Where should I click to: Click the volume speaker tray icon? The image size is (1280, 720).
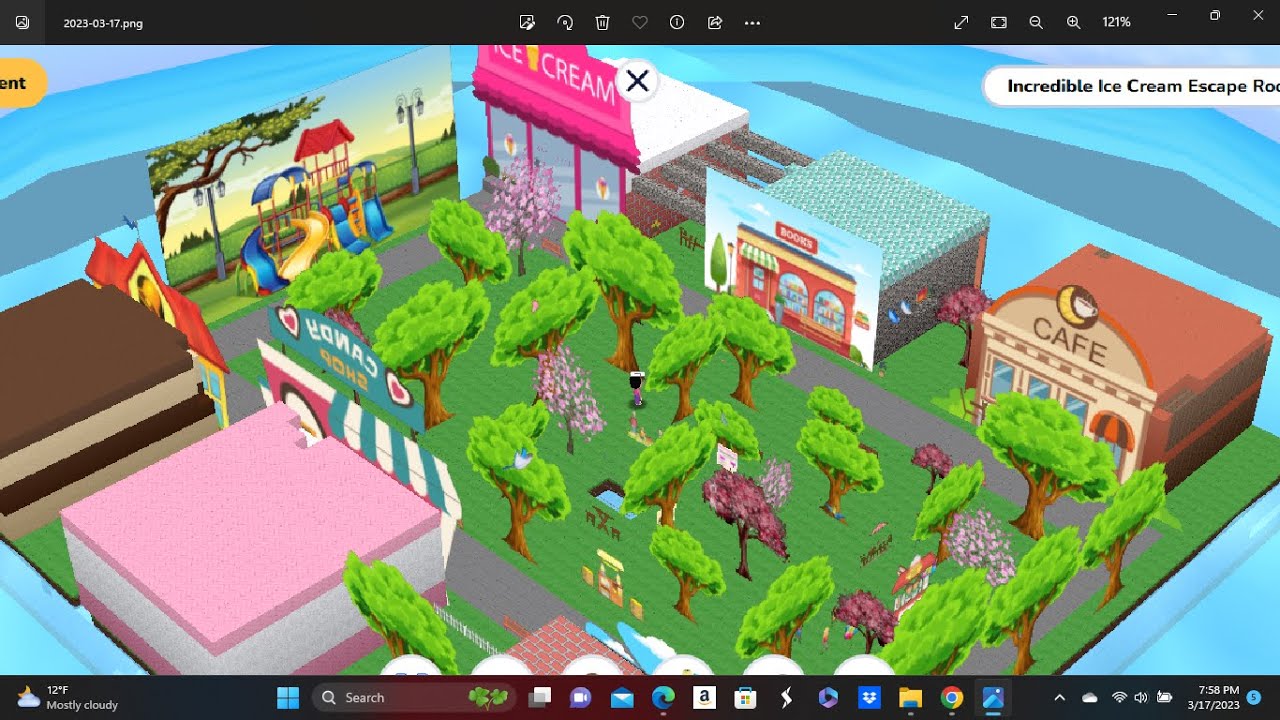1141,697
